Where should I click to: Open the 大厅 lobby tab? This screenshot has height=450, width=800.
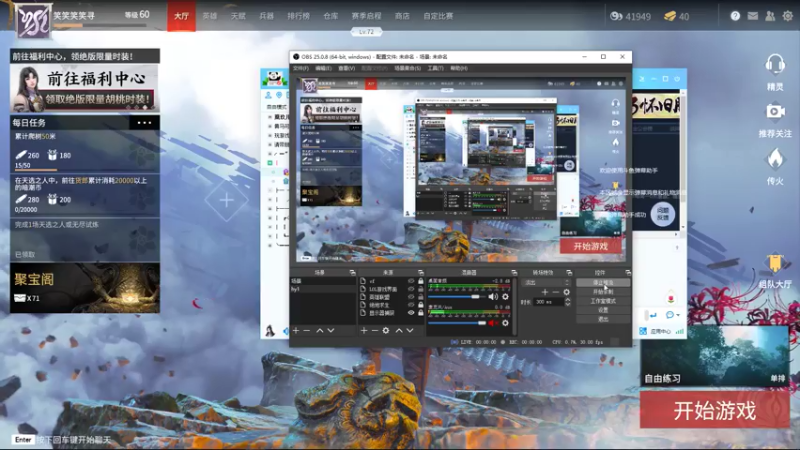181,16
